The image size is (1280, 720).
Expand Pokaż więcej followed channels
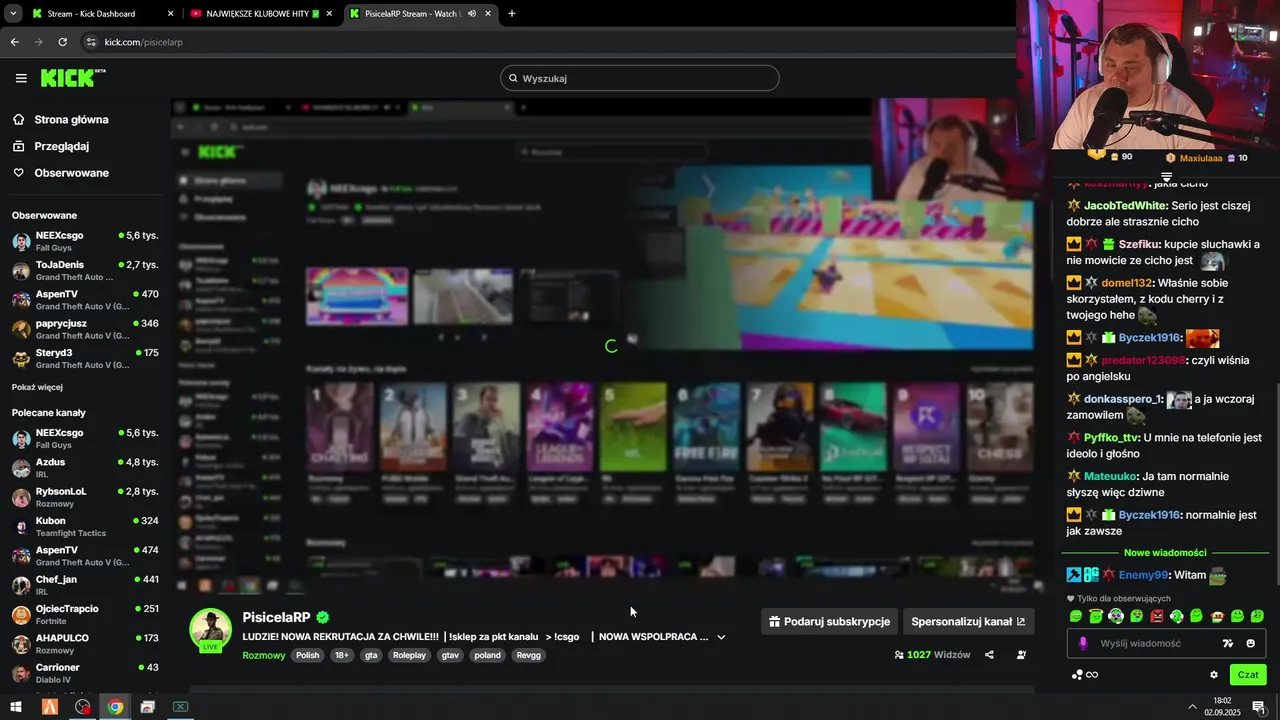click(x=37, y=387)
